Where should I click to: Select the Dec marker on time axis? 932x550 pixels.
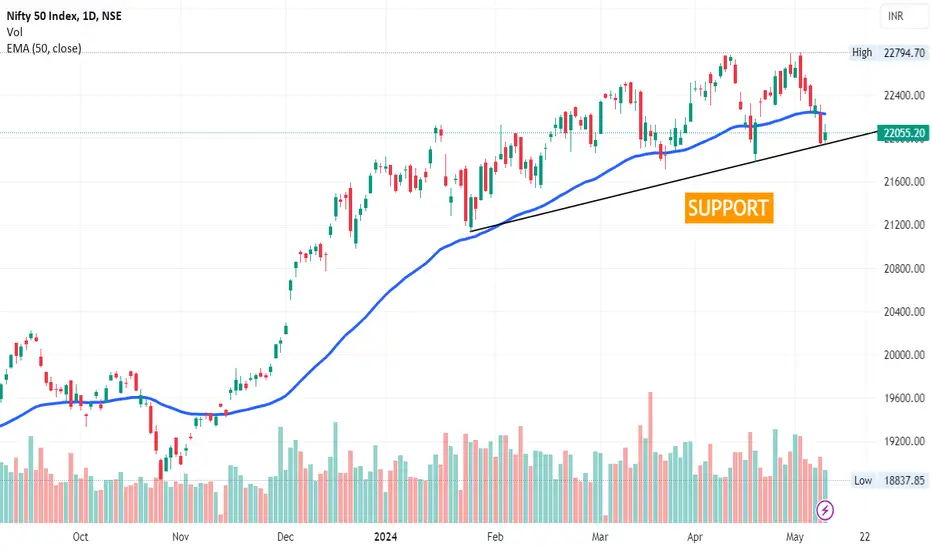(x=285, y=537)
